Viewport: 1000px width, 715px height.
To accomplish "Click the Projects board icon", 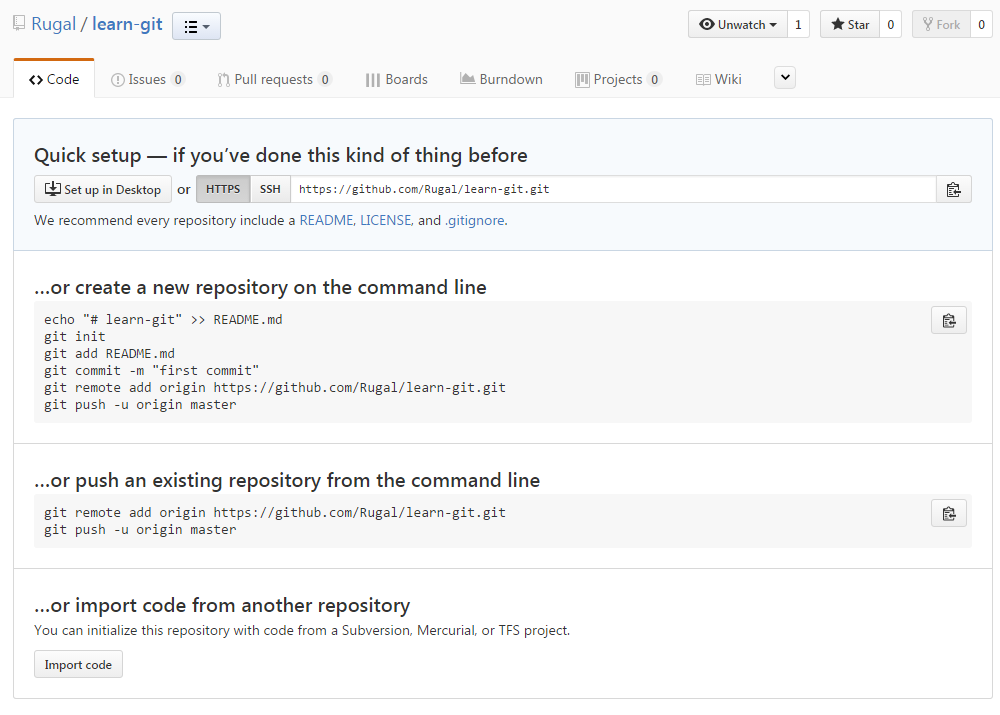I will tap(582, 80).
